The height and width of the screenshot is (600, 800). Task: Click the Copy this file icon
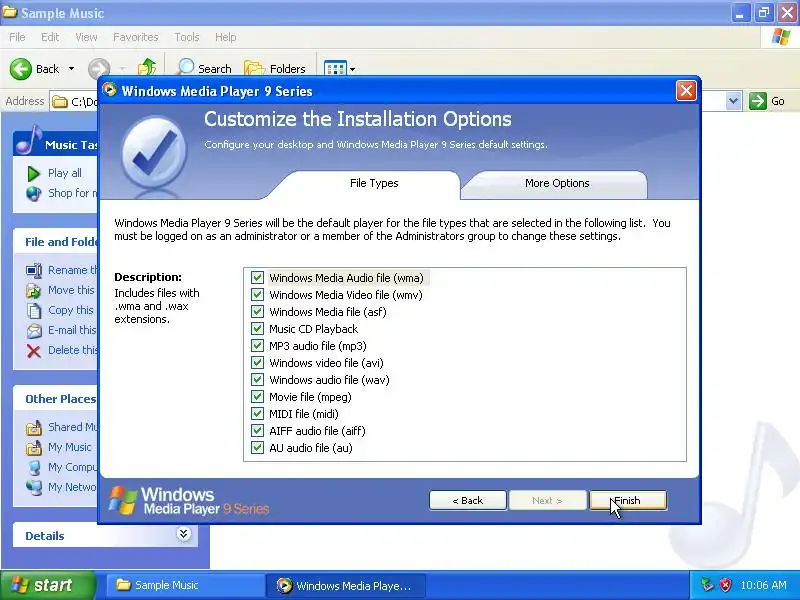click(x=34, y=310)
